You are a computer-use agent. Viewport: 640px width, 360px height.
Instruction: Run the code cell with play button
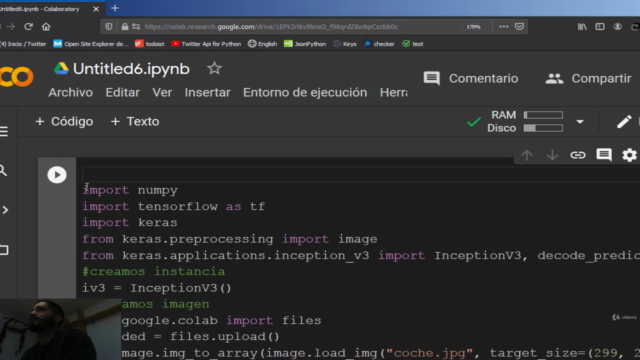tap(57, 175)
